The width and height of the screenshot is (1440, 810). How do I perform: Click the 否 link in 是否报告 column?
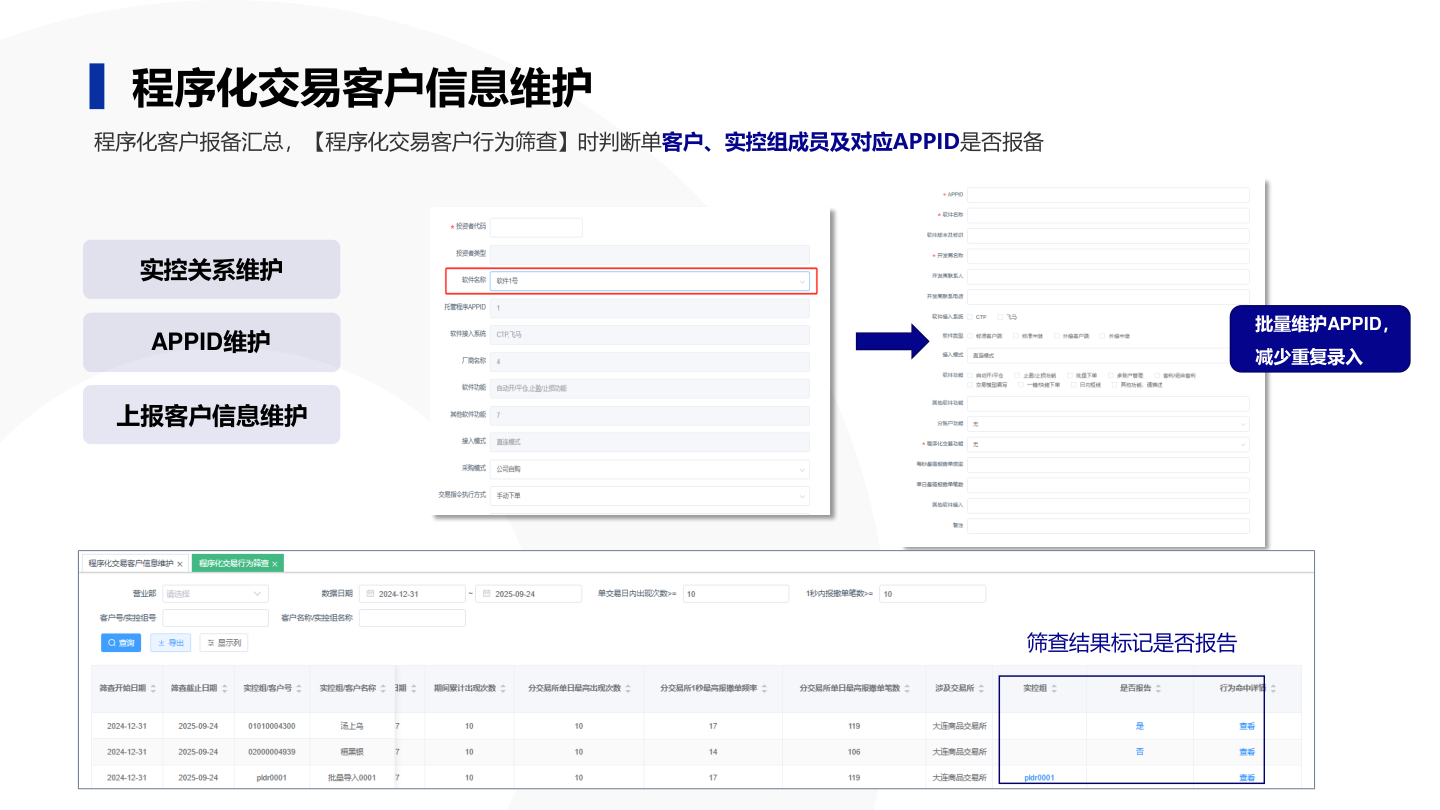point(1140,752)
